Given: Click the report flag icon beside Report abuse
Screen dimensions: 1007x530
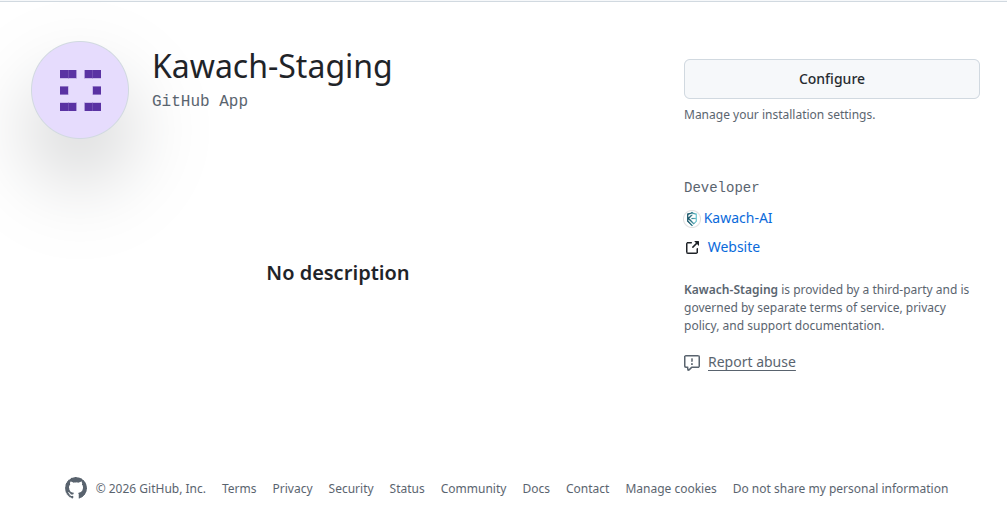Looking at the screenshot, I should click(x=692, y=362).
